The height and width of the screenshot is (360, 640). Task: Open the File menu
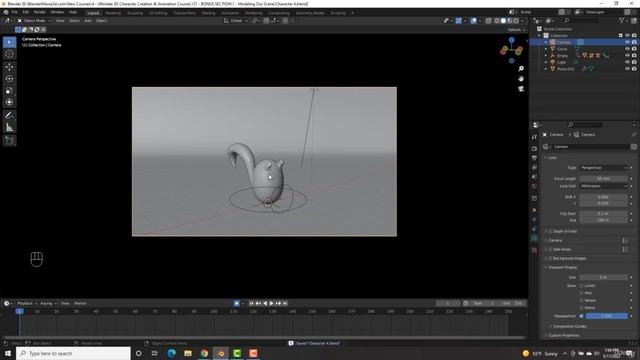point(15,12)
